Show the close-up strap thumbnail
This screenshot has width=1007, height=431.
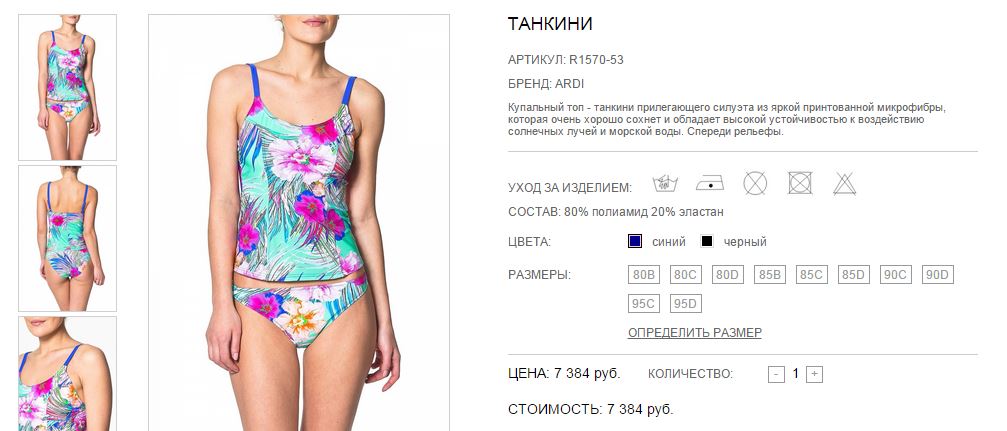67,373
